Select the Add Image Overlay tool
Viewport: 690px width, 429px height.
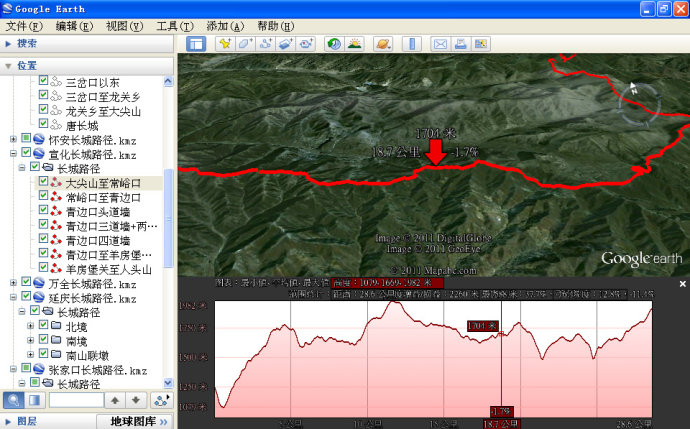pos(286,44)
